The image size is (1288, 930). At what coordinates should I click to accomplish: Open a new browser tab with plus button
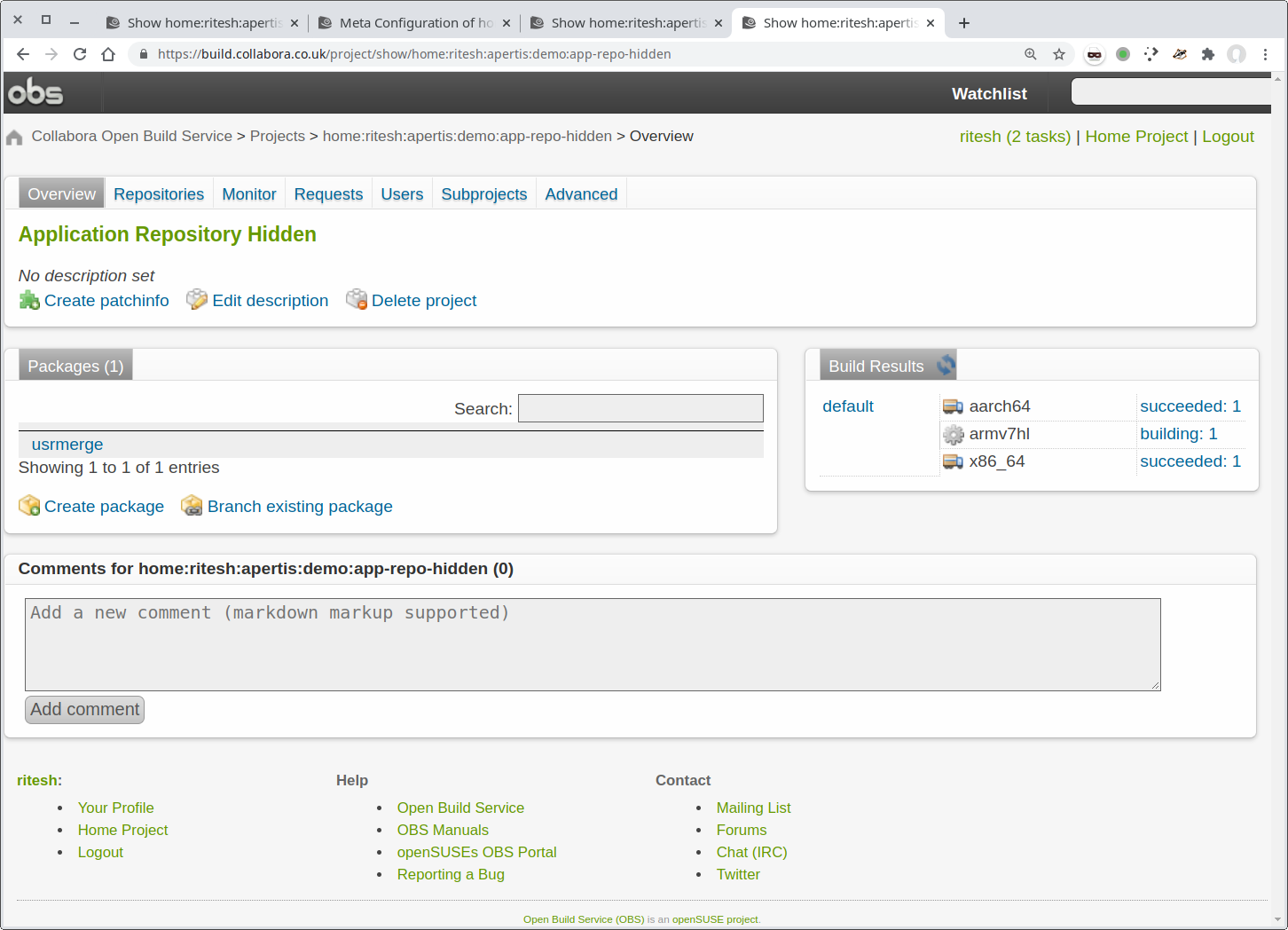(964, 23)
